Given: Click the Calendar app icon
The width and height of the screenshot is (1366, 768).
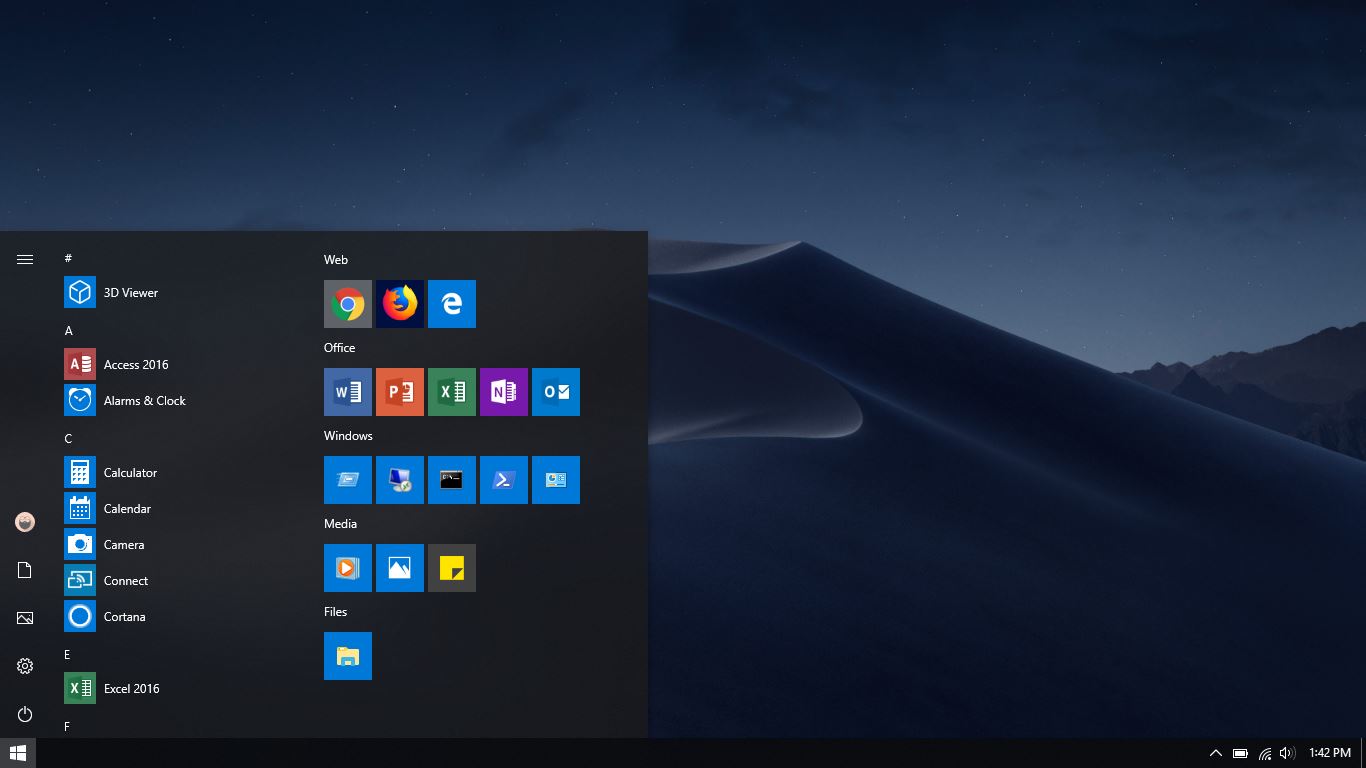Looking at the screenshot, I should pyautogui.click(x=80, y=508).
